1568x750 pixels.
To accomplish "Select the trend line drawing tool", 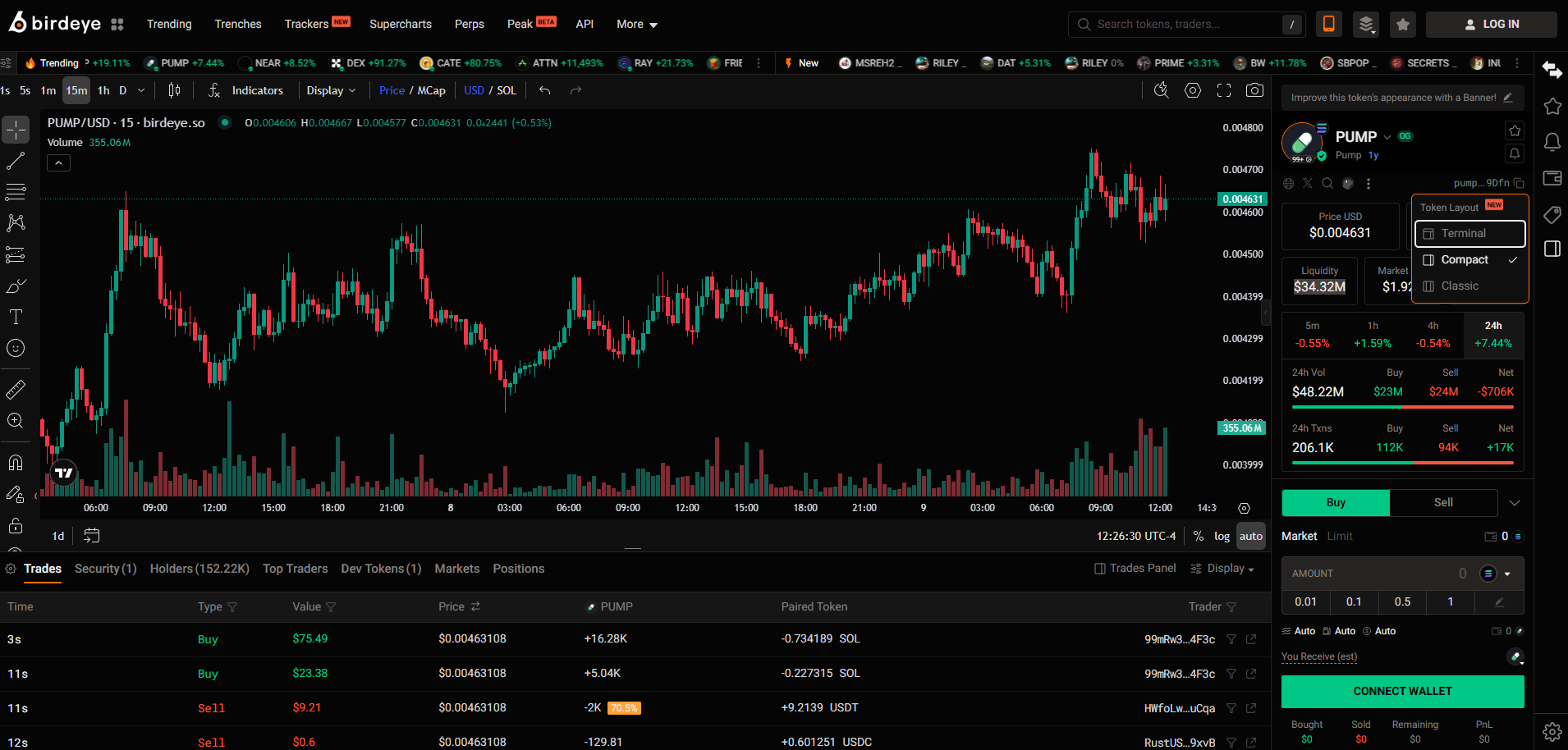I will pyautogui.click(x=16, y=161).
